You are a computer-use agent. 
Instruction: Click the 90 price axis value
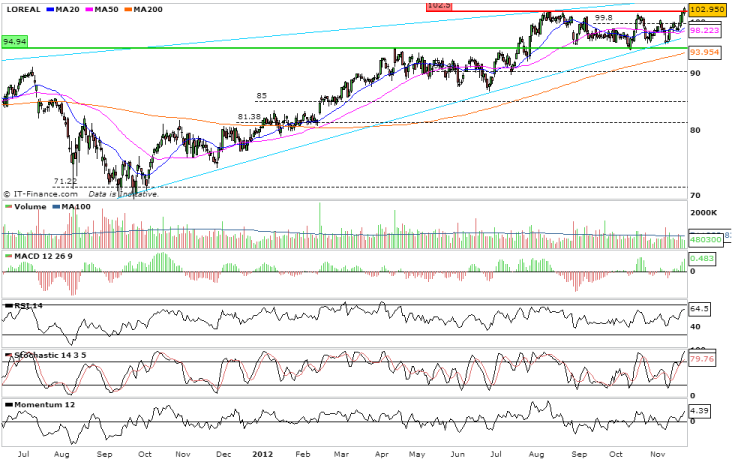696,73
